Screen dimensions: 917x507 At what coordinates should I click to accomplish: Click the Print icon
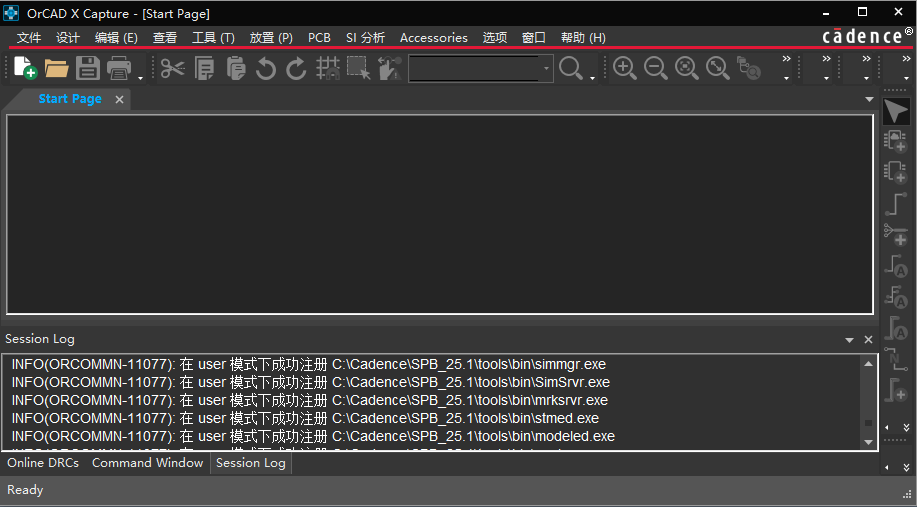(120, 68)
